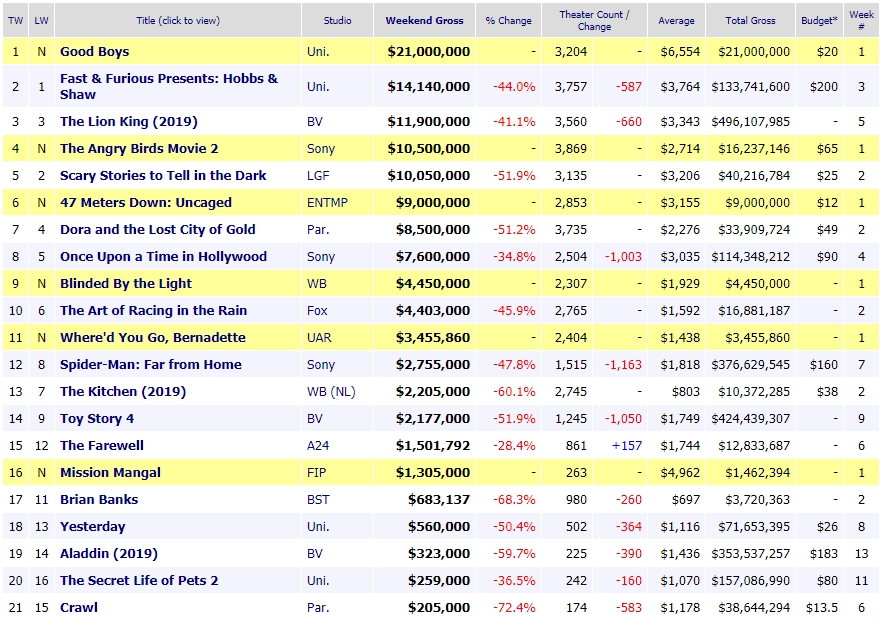Click the LGF studio cell
This screenshot has height=620, width=881.
coord(318,176)
